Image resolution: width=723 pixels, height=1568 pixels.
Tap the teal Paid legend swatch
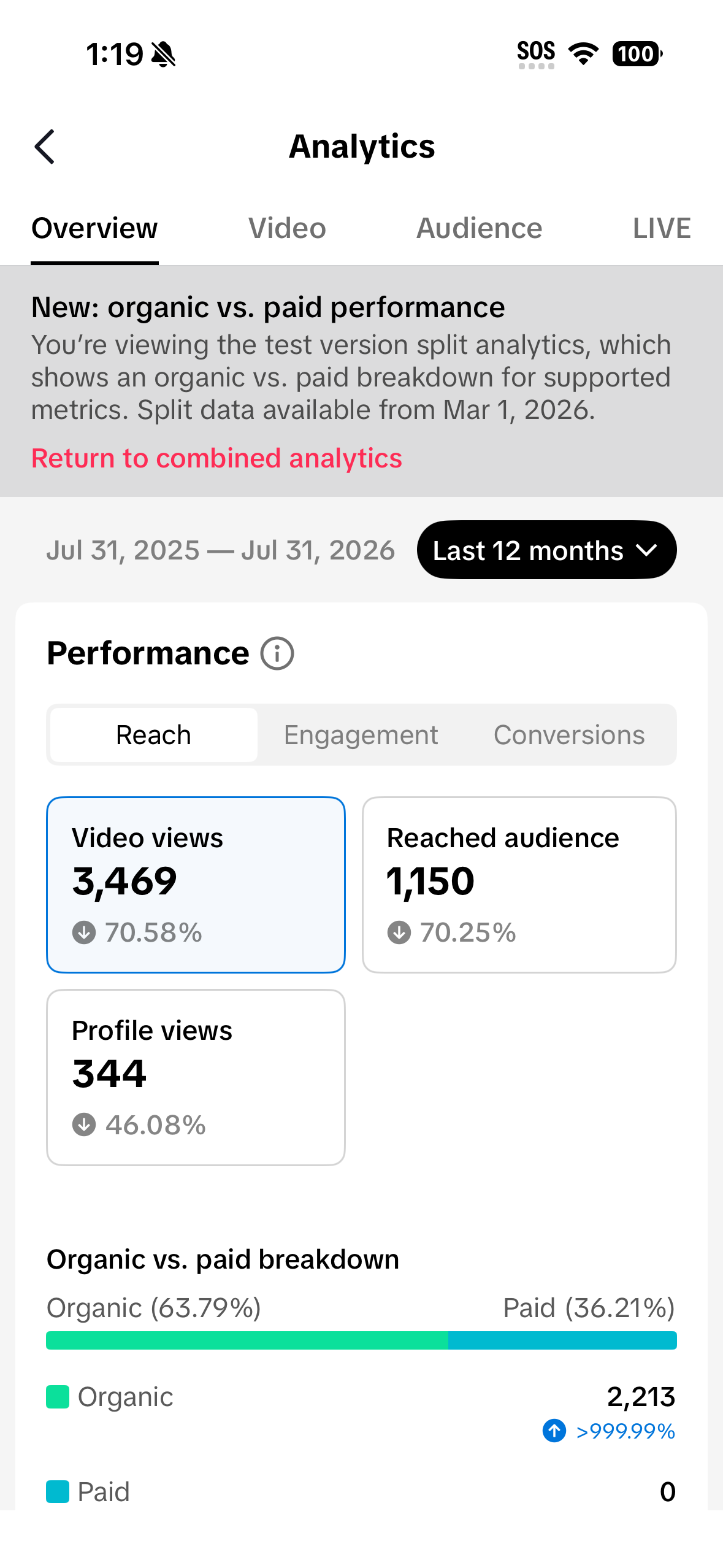58,1491
